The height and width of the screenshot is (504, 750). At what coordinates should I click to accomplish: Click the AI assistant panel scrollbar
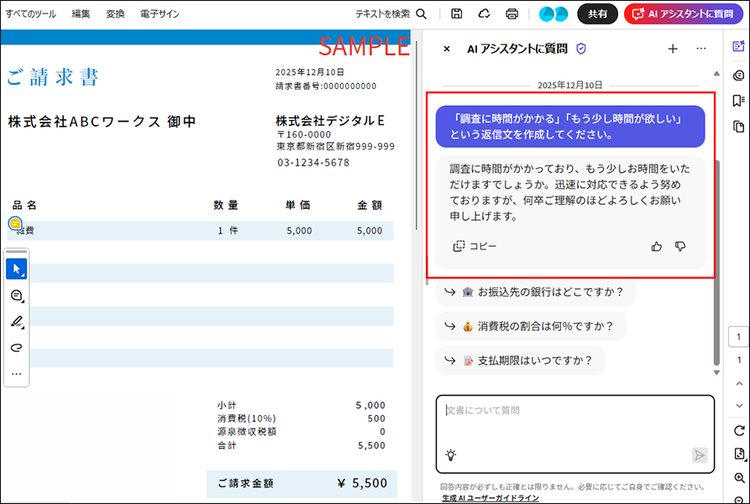(716, 250)
